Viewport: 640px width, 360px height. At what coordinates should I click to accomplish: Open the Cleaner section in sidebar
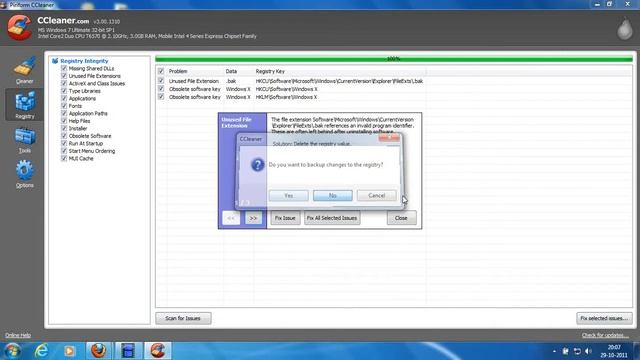(x=24, y=70)
